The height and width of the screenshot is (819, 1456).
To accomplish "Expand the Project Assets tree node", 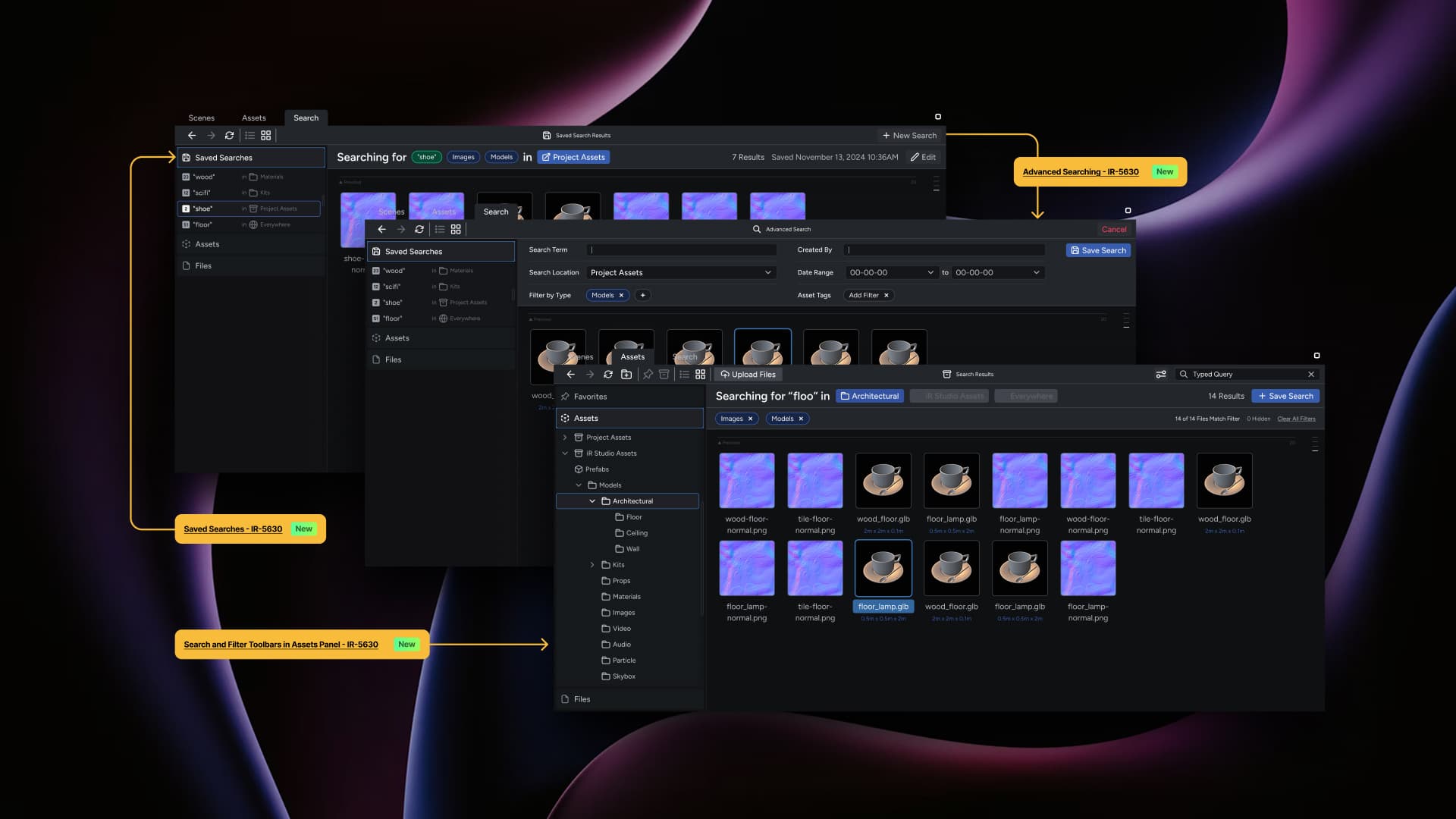I will point(565,438).
